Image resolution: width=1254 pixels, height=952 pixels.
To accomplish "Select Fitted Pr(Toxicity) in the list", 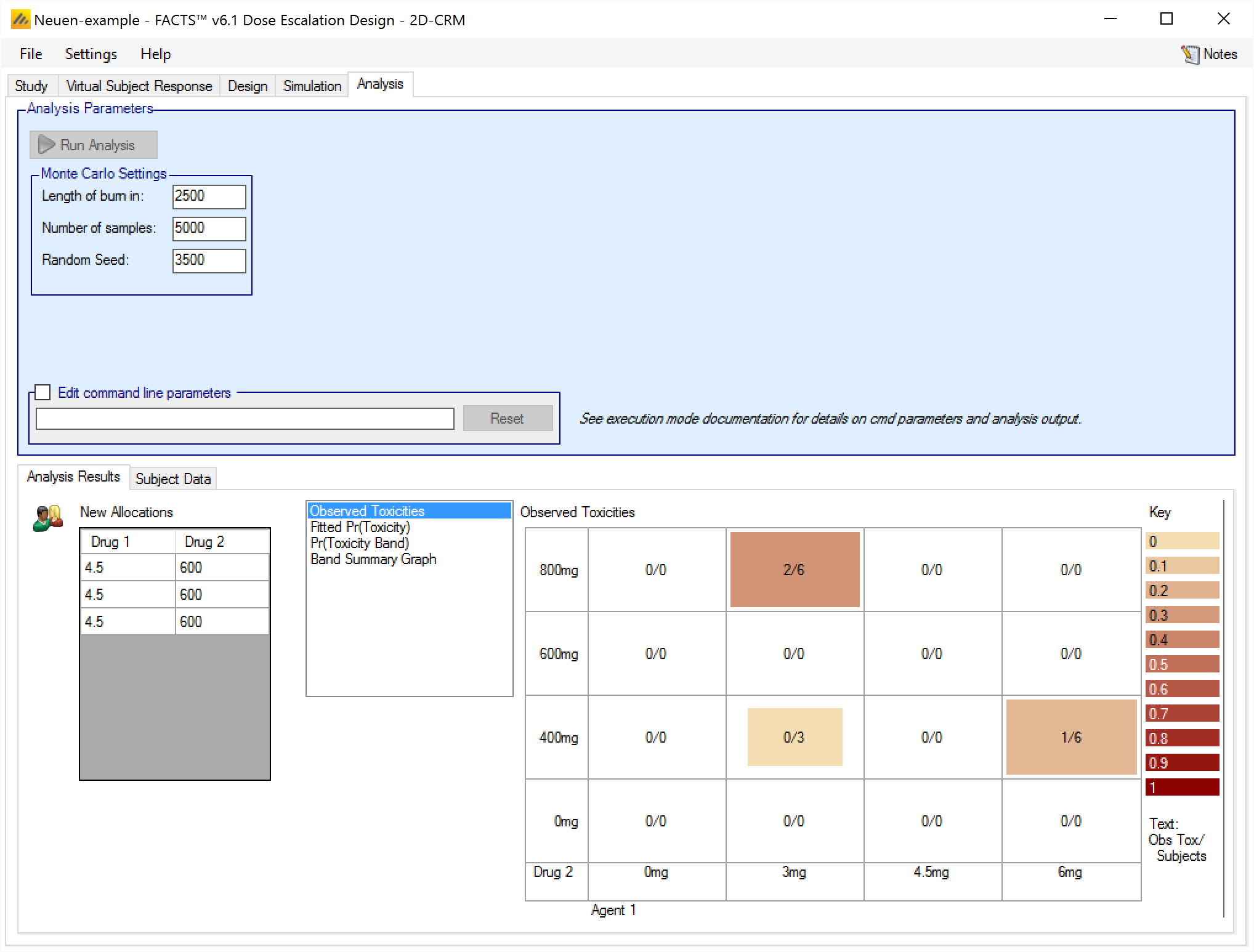I will pos(360,527).
